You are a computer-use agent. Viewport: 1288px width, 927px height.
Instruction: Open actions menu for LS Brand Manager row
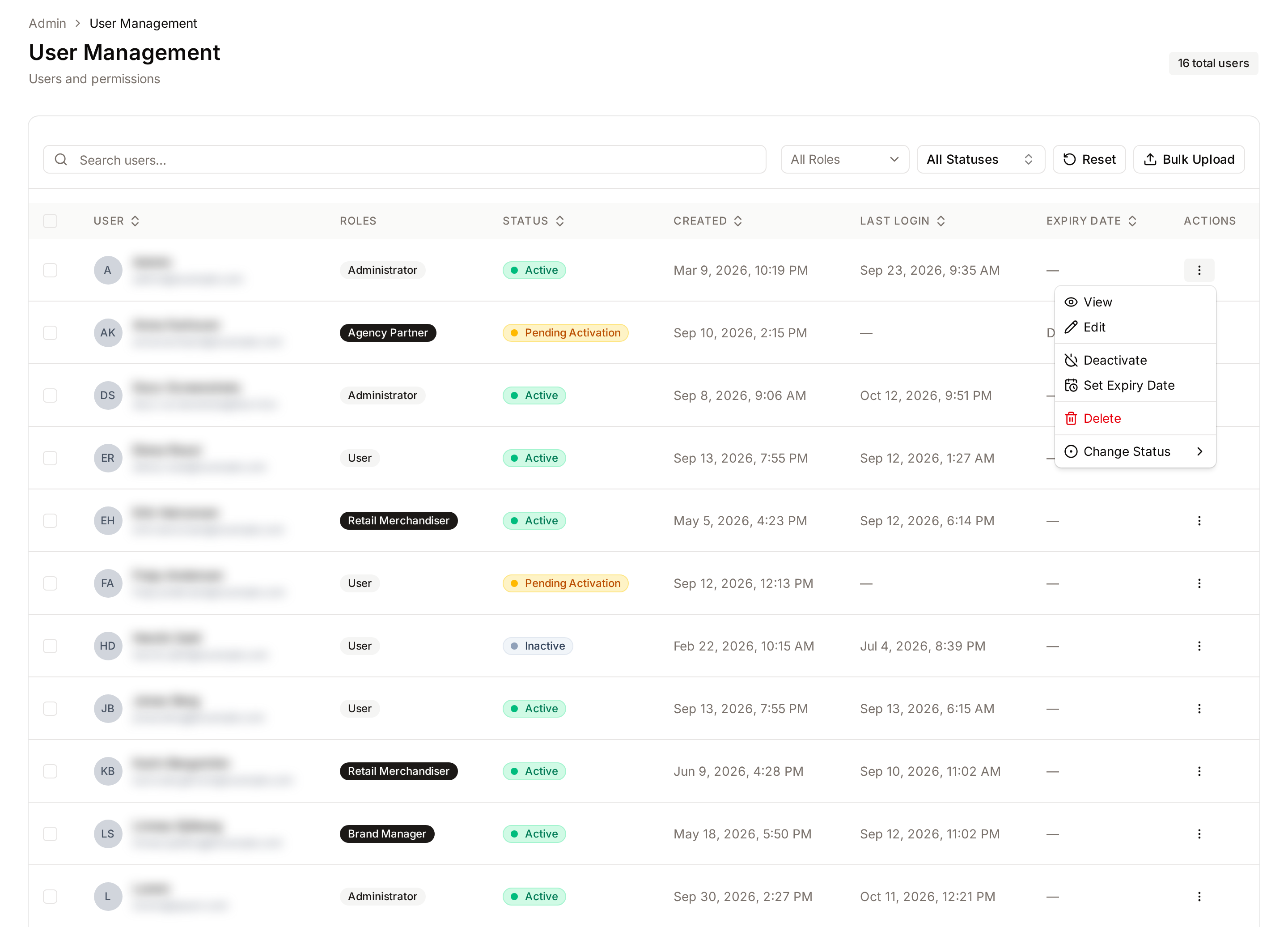1199,834
